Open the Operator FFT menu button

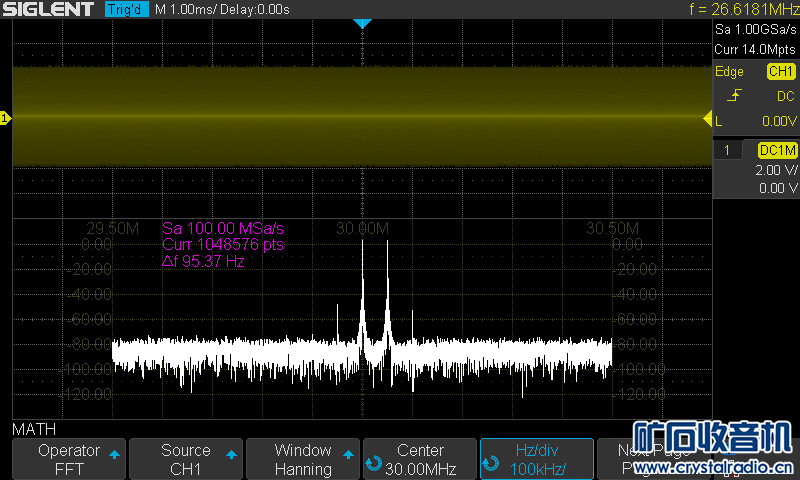click(x=69, y=459)
